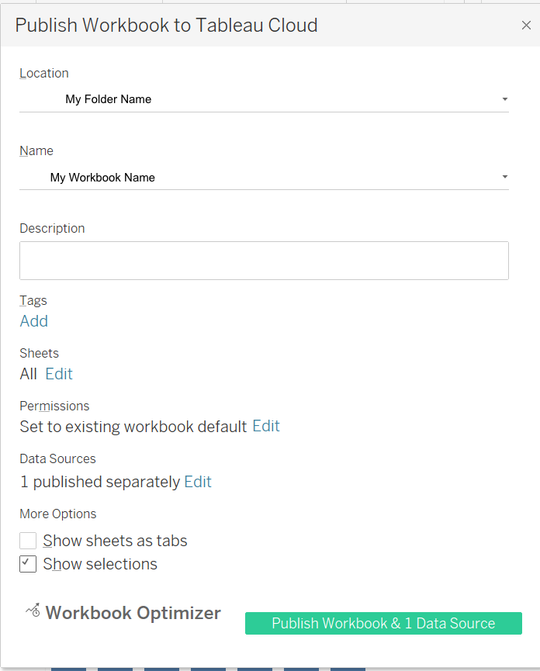The height and width of the screenshot is (671, 540).
Task: Enable the Show sheets as tabs checkbox
Action: 28,540
